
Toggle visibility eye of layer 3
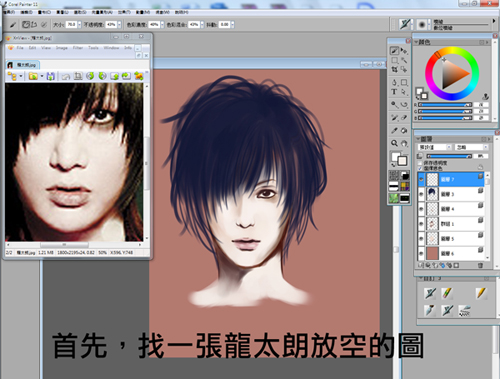421,194
